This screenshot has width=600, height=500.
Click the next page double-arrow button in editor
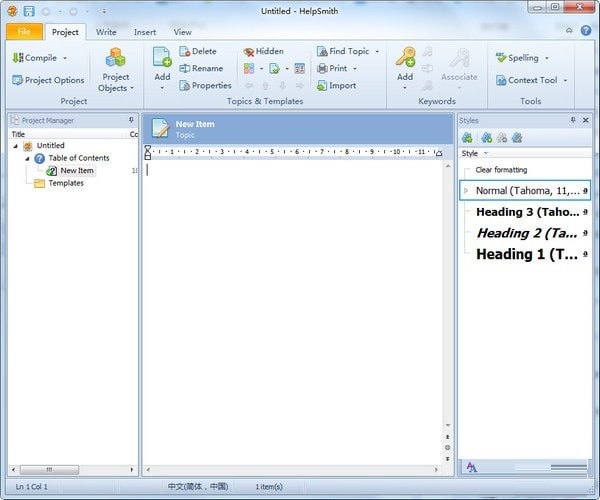click(448, 459)
